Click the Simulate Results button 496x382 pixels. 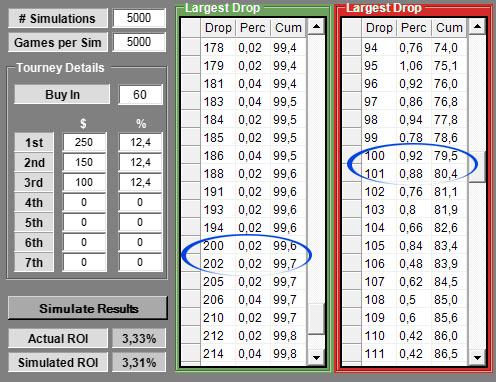(88, 308)
